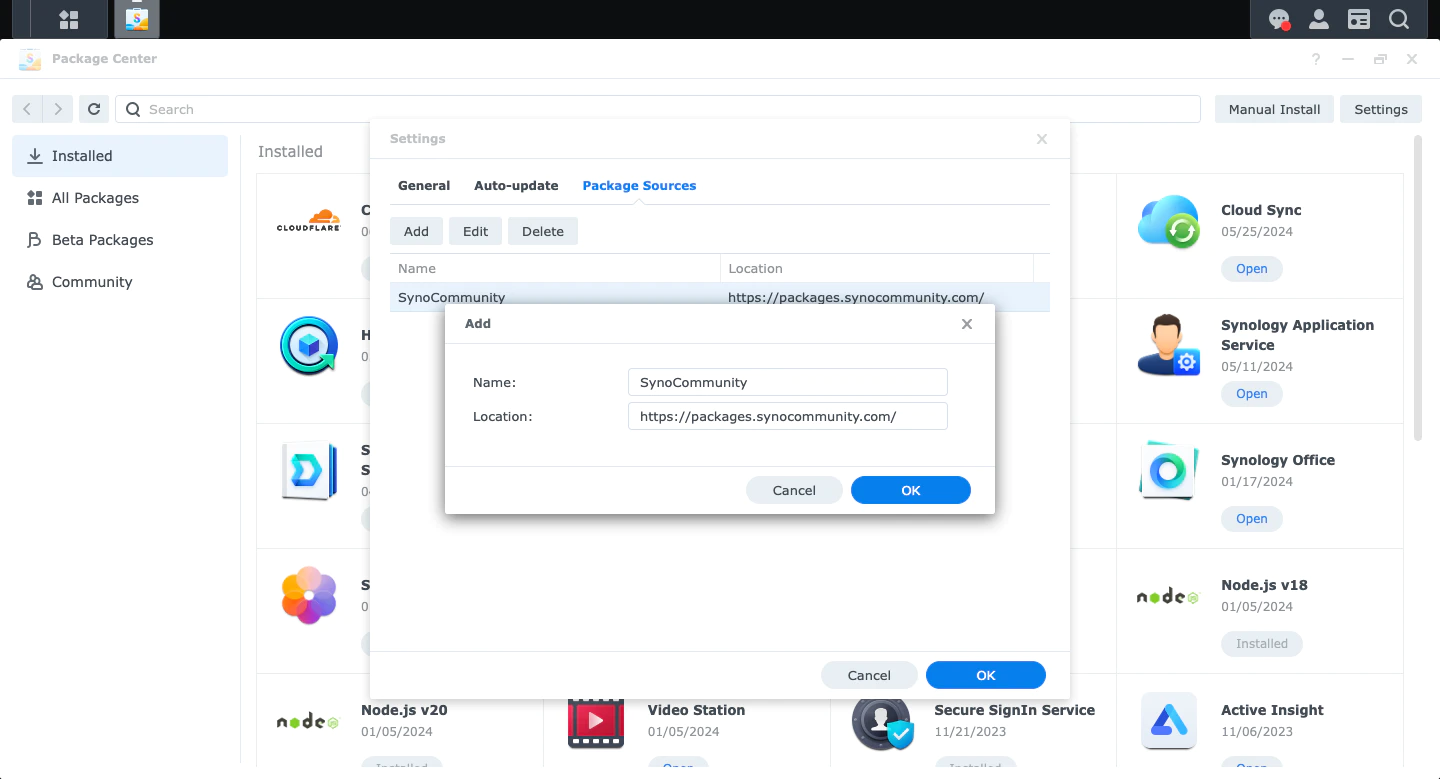Viewport: 1440px width, 779px height.
Task: Click the Node.js v20 logo
Action: tap(308, 721)
